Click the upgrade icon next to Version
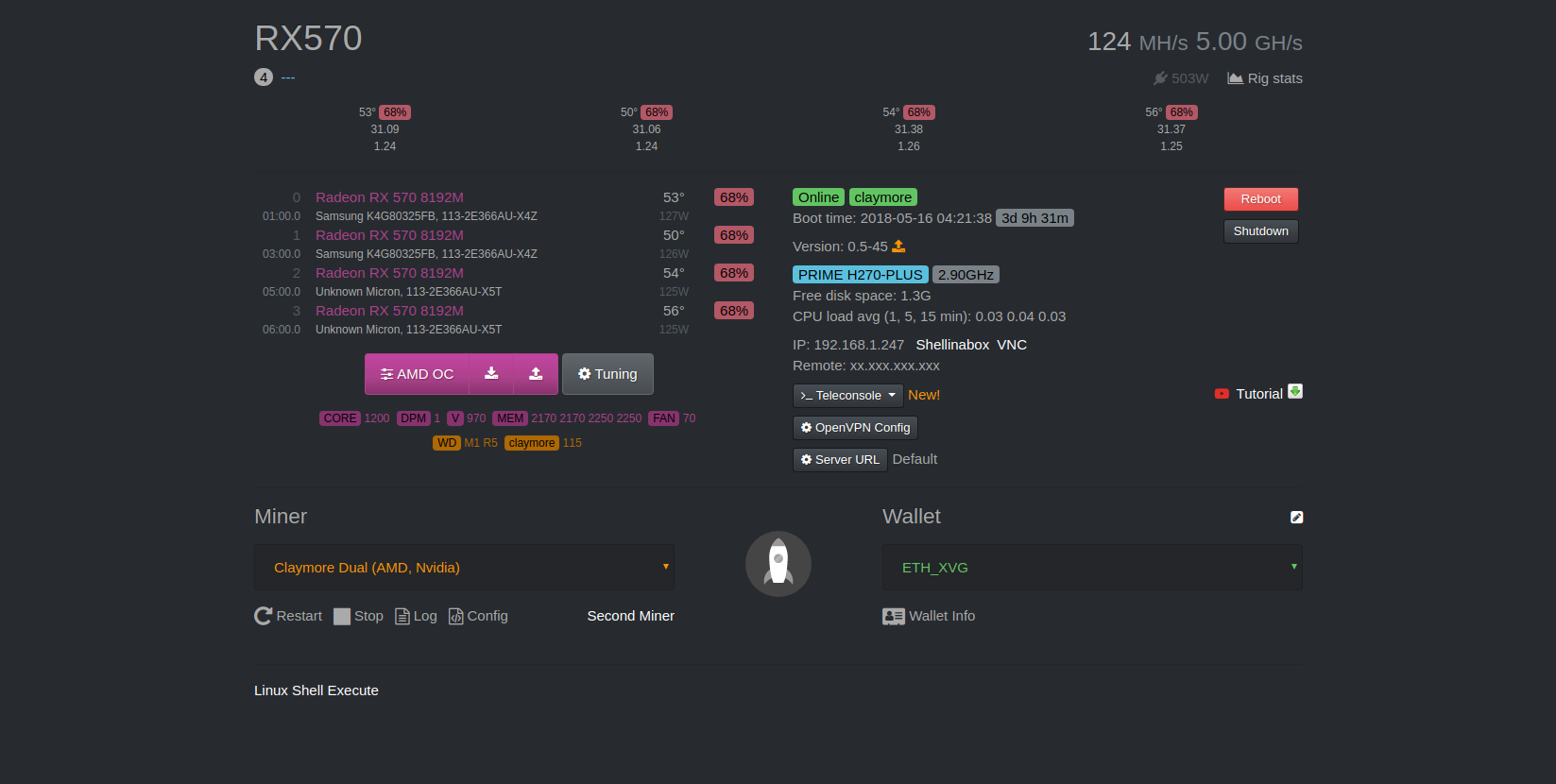Viewport: 1556px width, 784px height. pyautogui.click(x=898, y=247)
